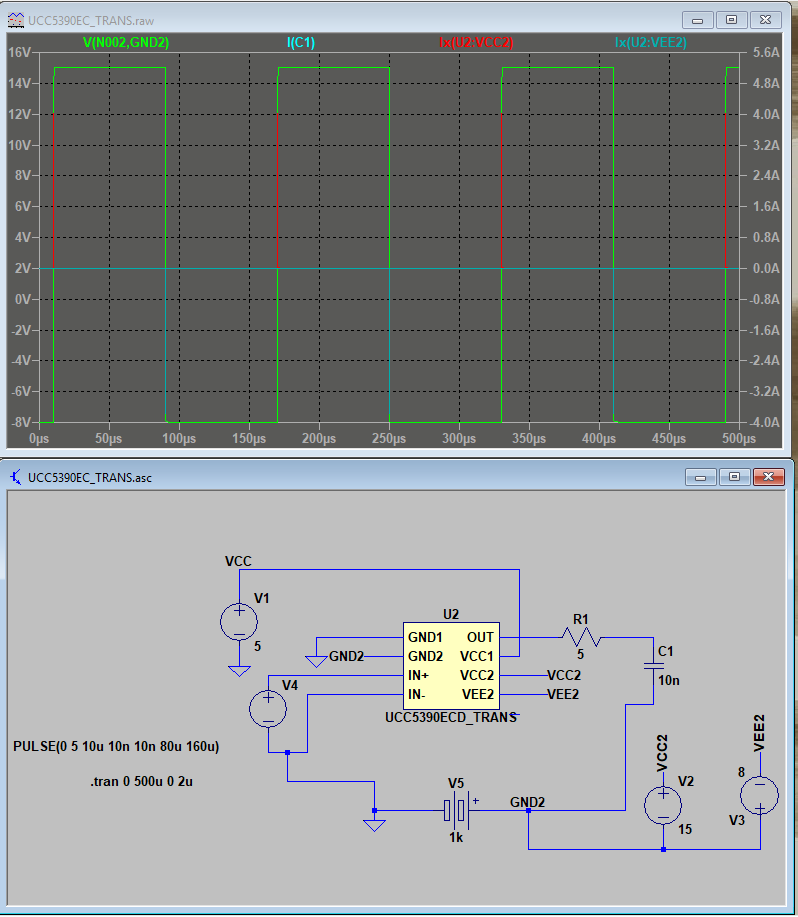
Task: Click the 16V left axis label
Action: click(20, 53)
